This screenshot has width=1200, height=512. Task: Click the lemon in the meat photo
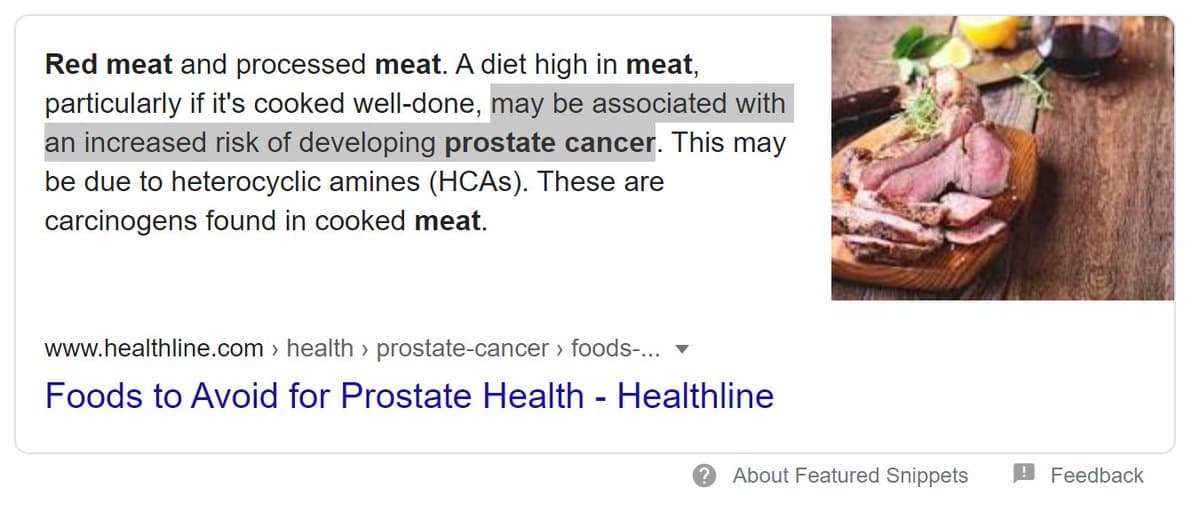[988, 31]
